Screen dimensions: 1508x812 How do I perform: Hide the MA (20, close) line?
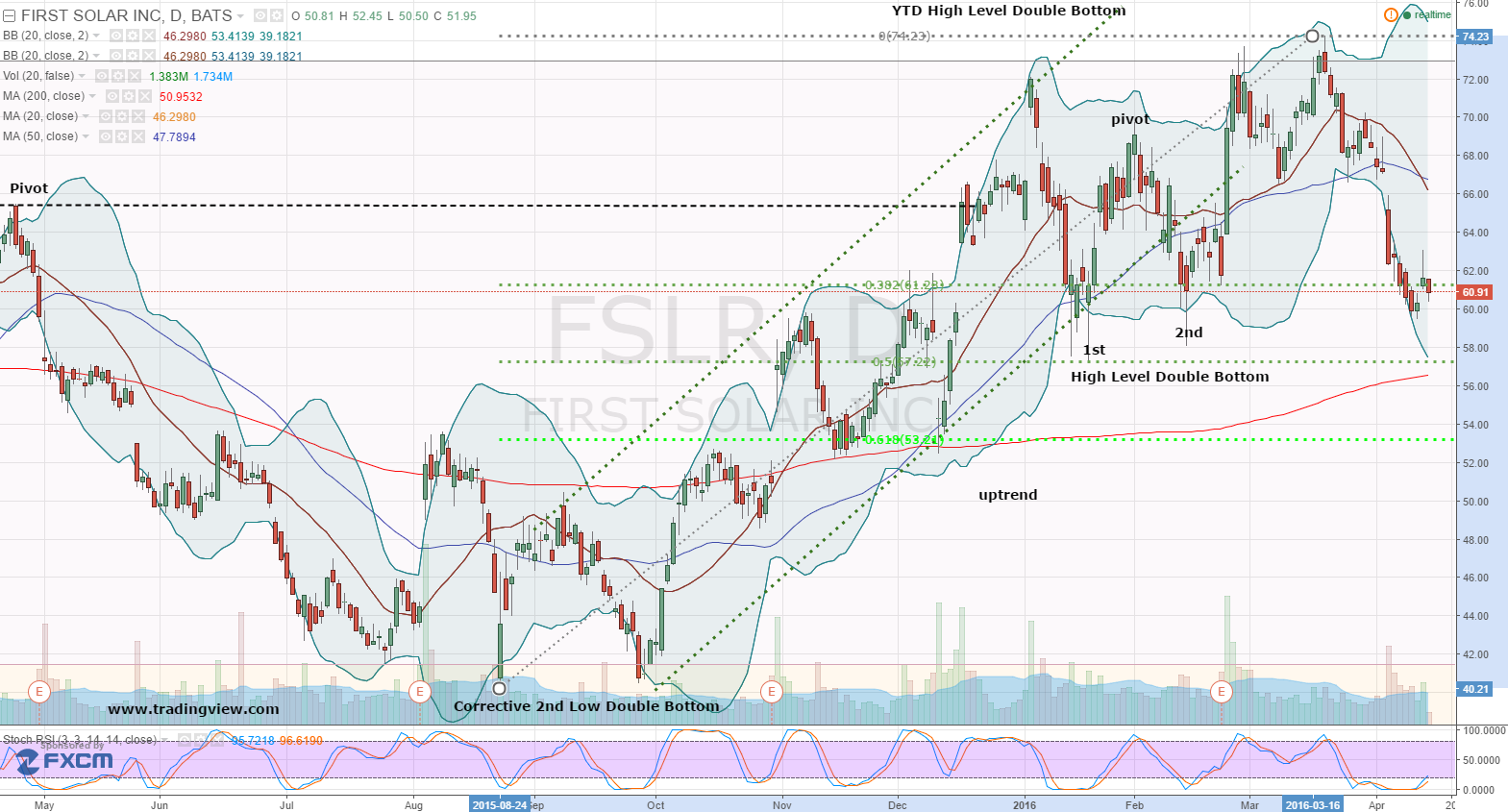pyautogui.click(x=105, y=117)
